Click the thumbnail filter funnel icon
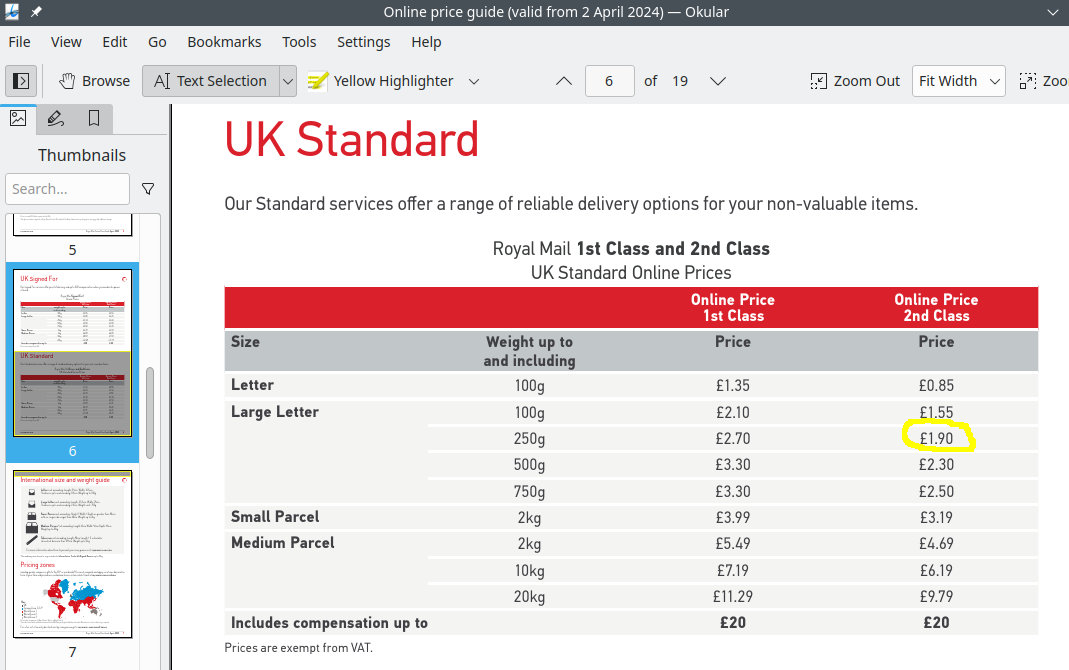The image size is (1069, 670). click(148, 189)
